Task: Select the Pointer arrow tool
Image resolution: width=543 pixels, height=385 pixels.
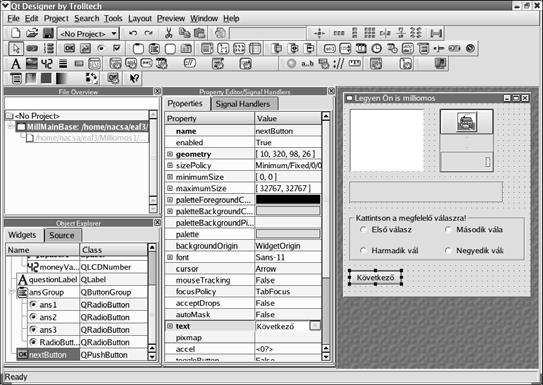Action: tap(16, 48)
